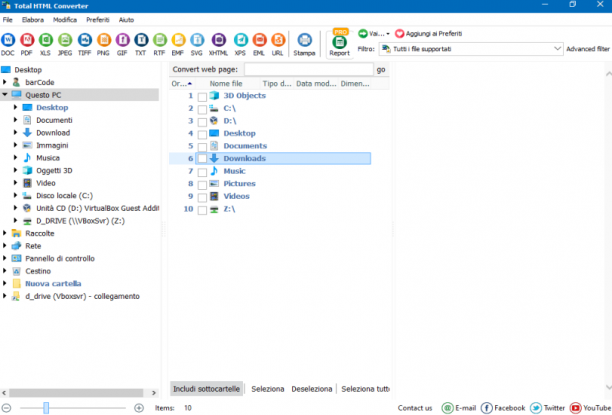The height and width of the screenshot is (415, 612).
Task: Enable the Videos row checkbox
Action: [202, 197]
